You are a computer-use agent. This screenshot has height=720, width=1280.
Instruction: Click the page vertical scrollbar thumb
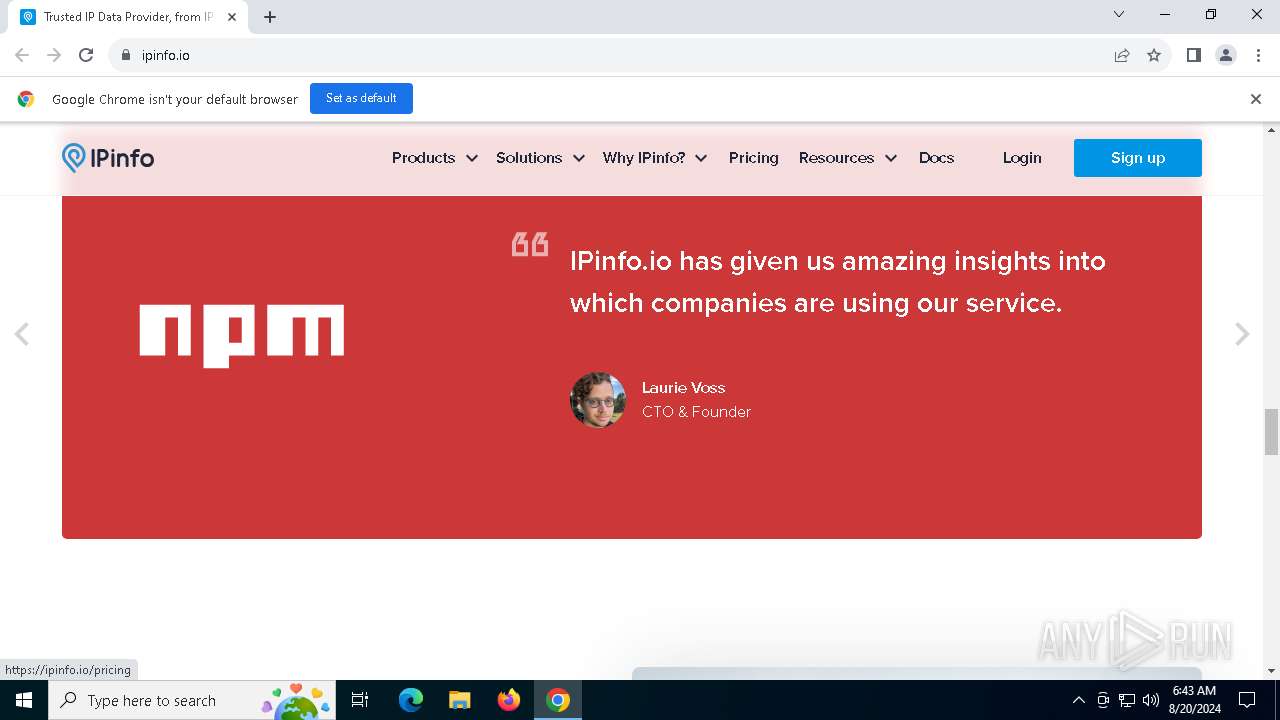click(x=1272, y=432)
